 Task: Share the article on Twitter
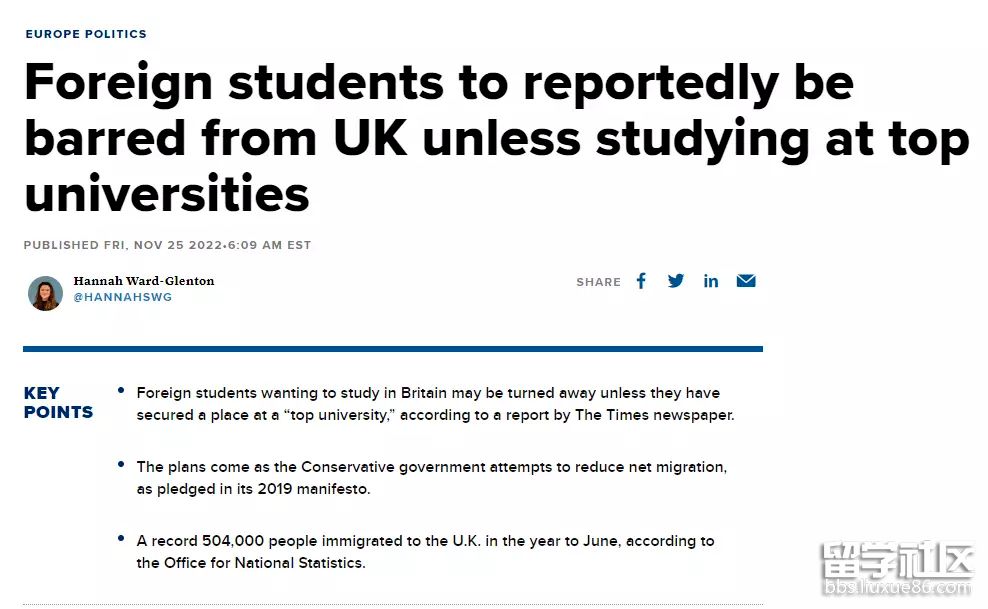(x=675, y=281)
